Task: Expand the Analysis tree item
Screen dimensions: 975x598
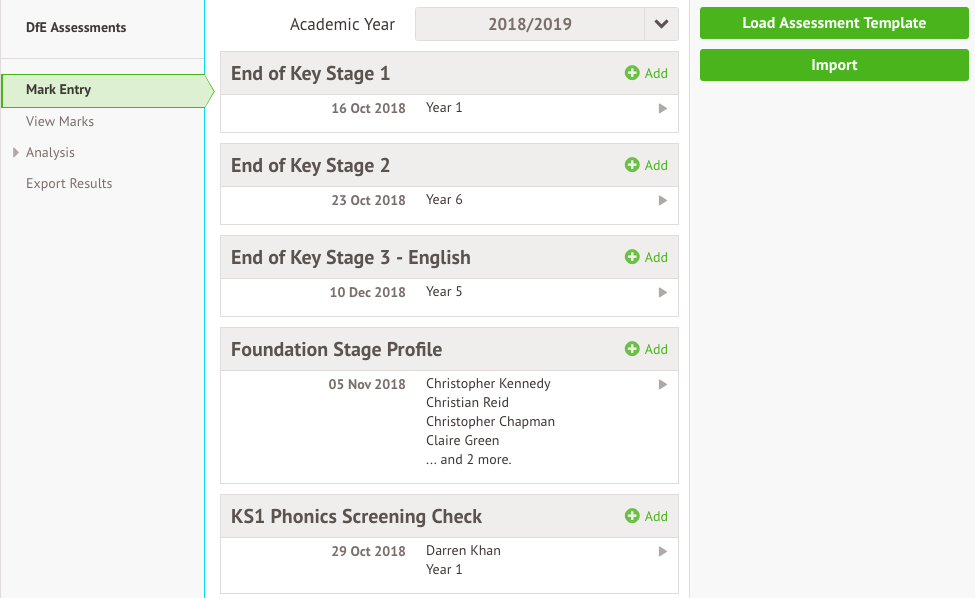Action: click(x=16, y=152)
